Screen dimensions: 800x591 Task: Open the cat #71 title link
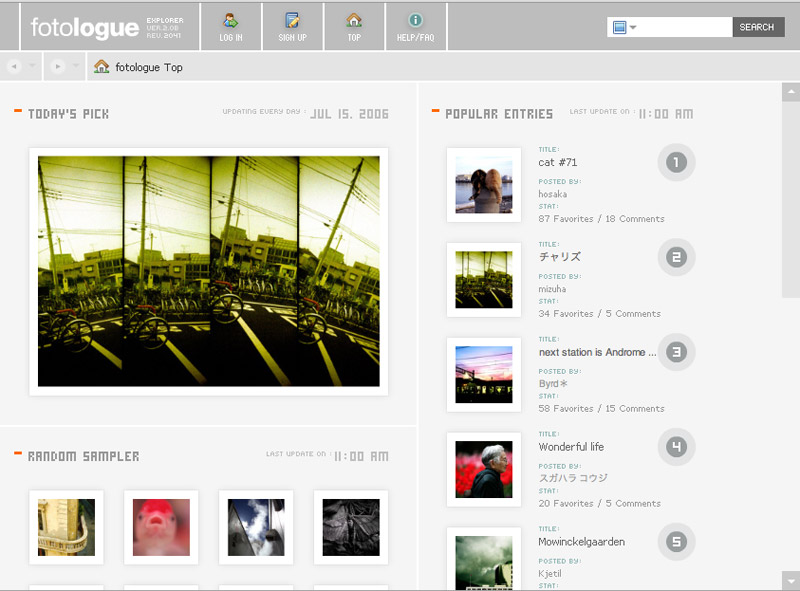click(558, 162)
